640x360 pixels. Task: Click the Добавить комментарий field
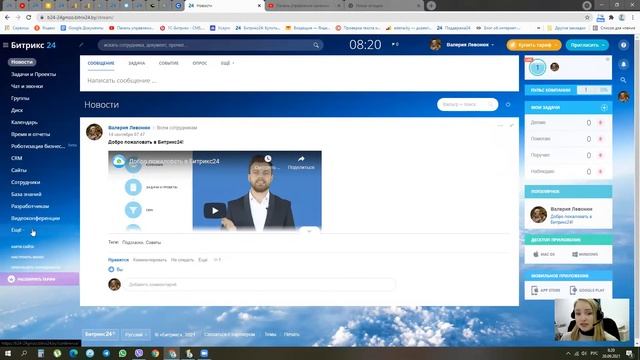[260, 284]
